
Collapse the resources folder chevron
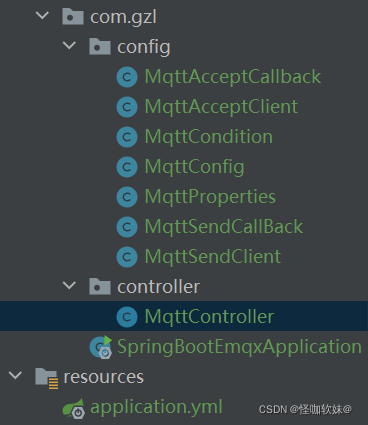(15, 375)
